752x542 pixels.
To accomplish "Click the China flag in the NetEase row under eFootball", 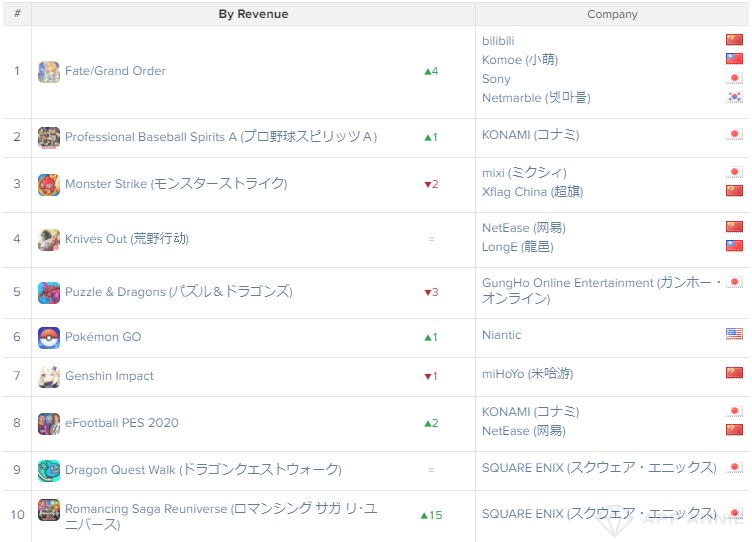I will [734, 429].
